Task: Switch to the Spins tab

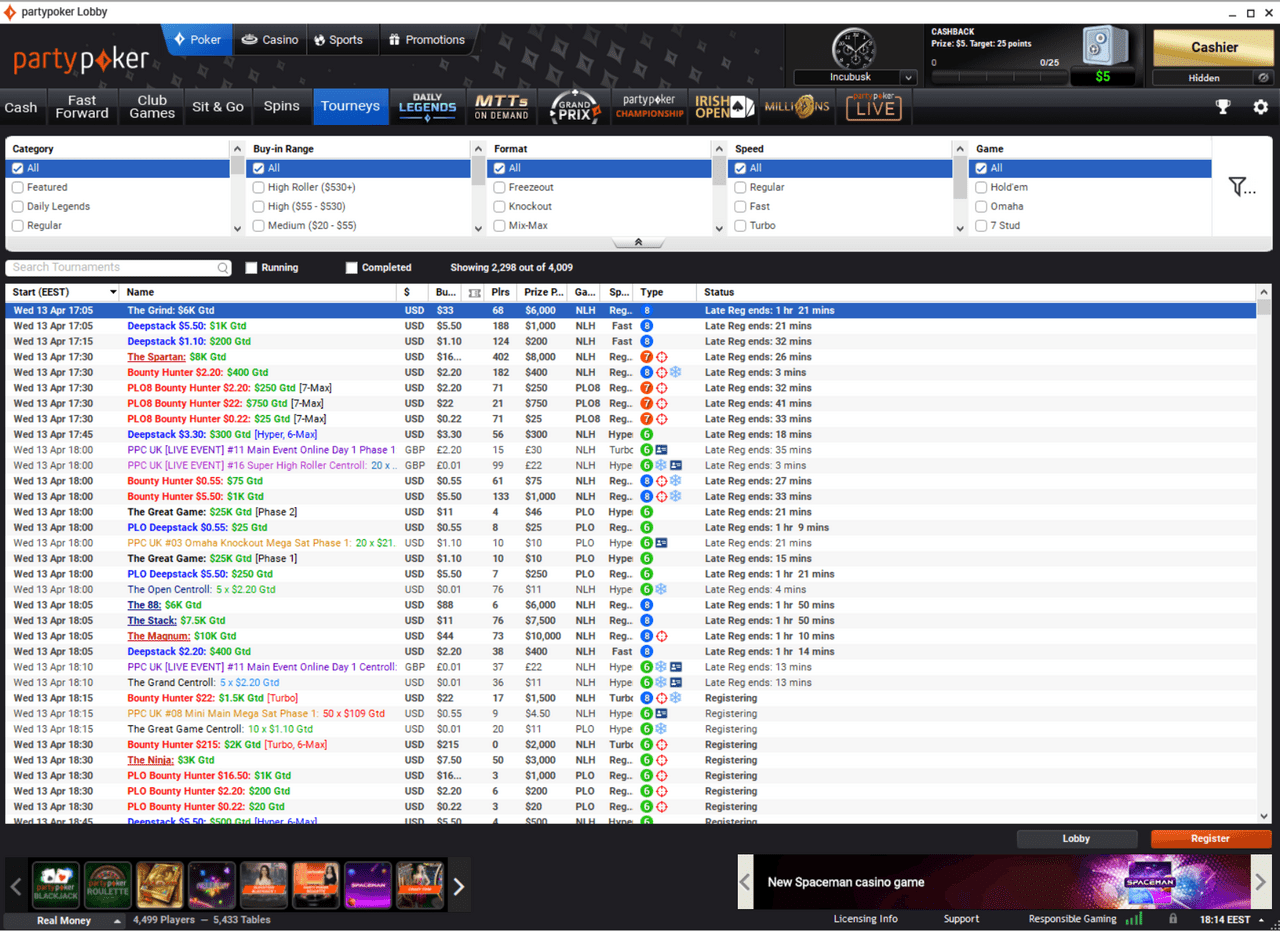Action: 282,107
